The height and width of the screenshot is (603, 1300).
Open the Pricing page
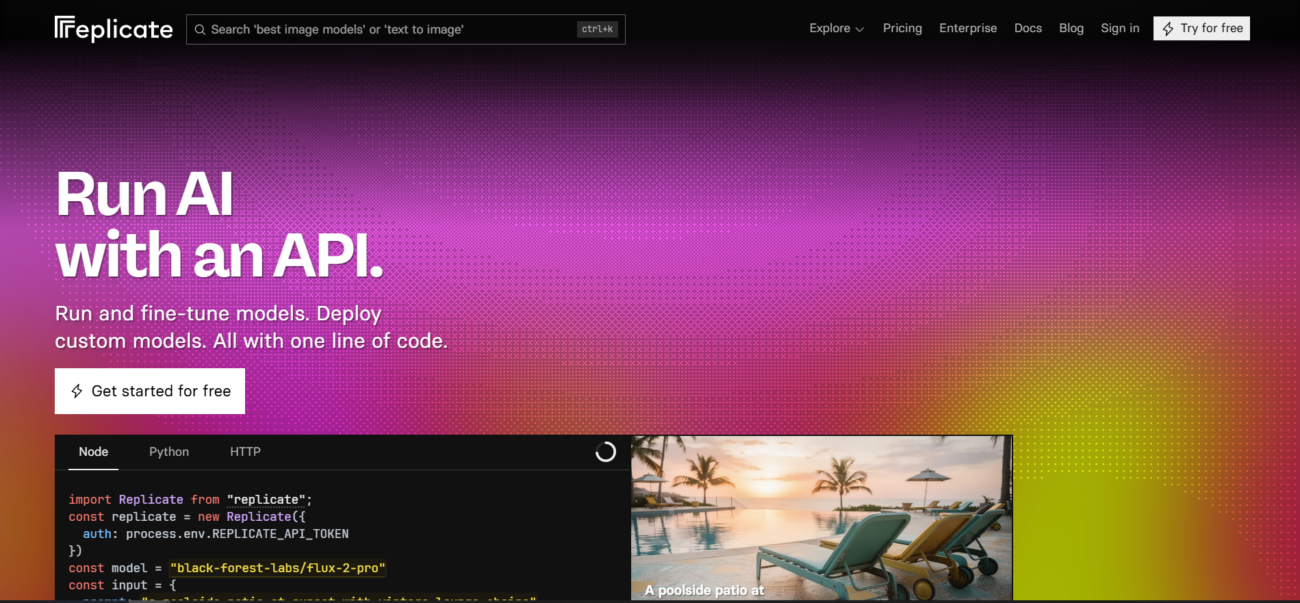point(902,29)
